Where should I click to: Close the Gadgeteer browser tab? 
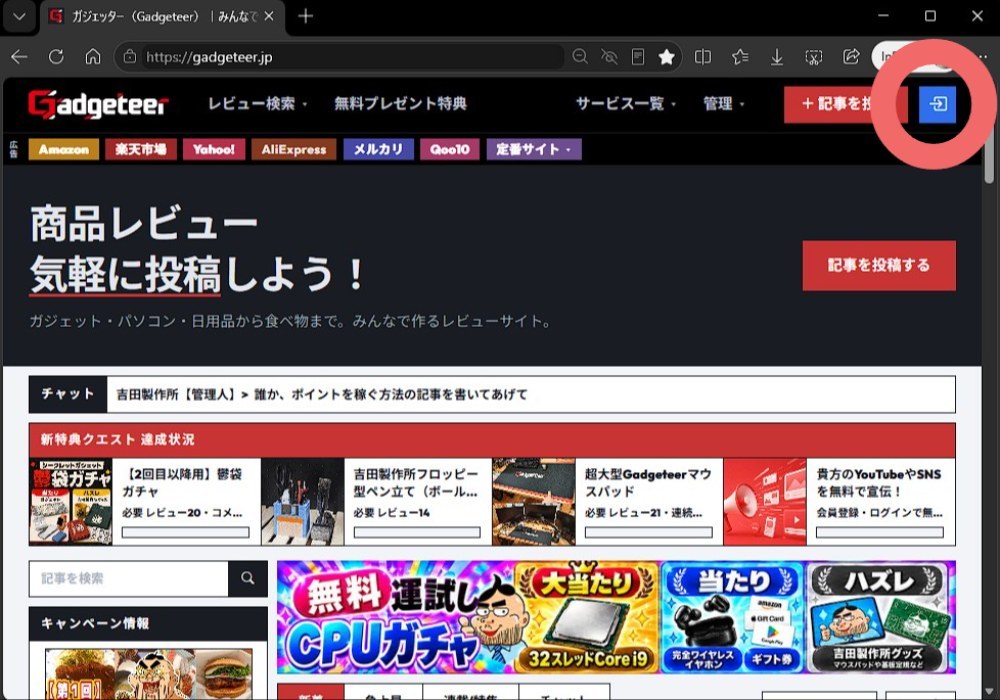pyautogui.click(x=269, y=16)
